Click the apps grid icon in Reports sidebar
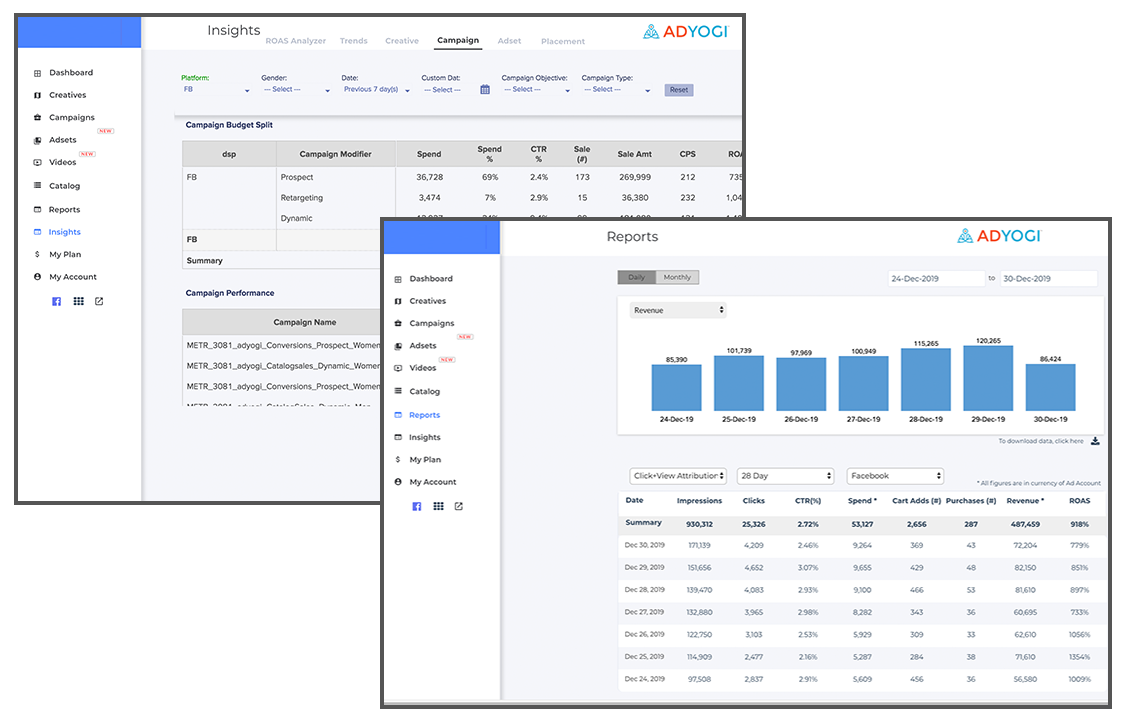The width and height of the screenshot is (1126, 724). point(438,507)
